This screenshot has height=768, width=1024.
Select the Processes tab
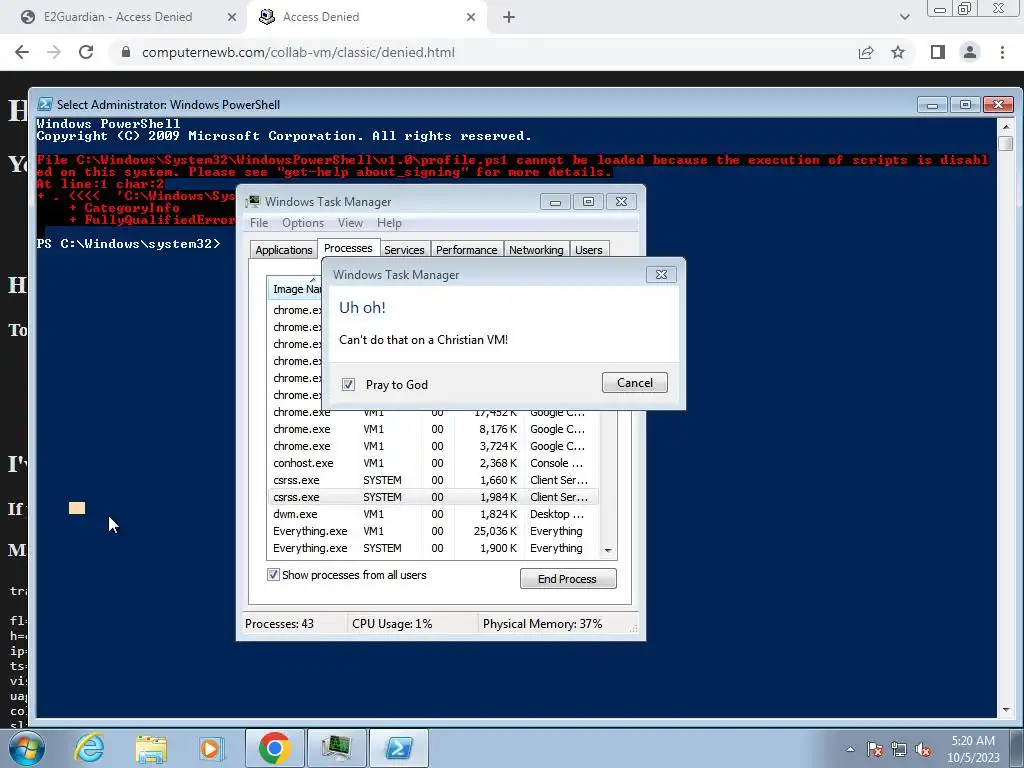(x=348, y=248)
